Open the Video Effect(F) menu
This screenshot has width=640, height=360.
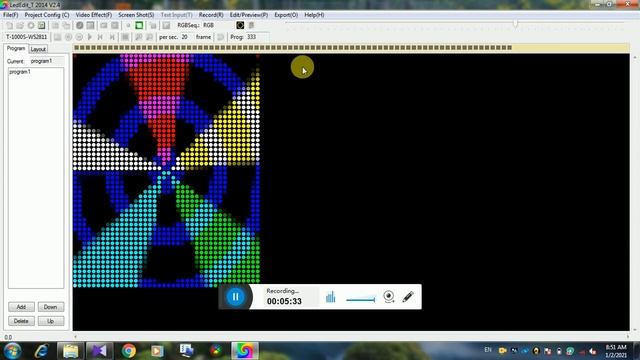click(x=93, y=15)
